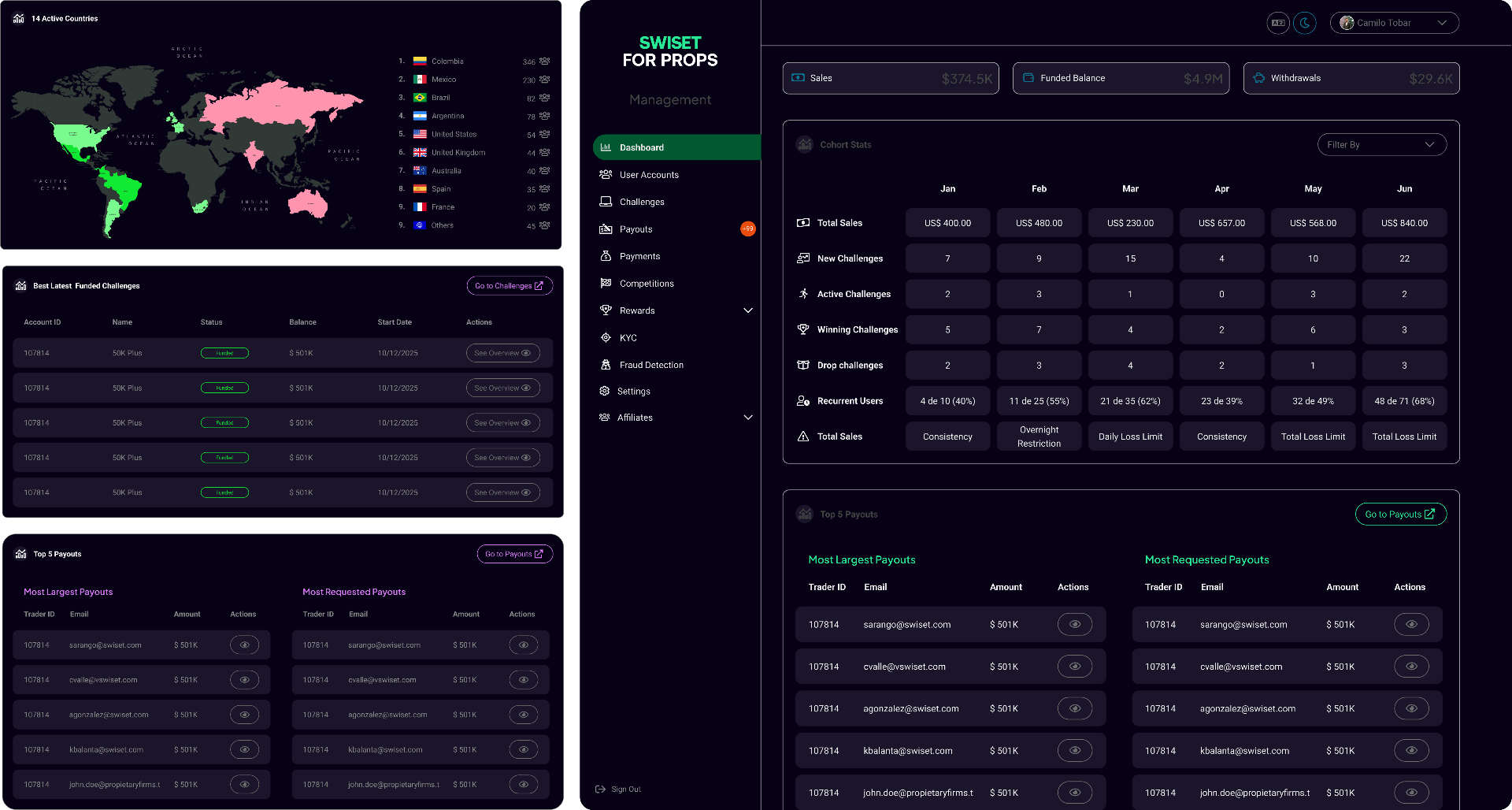Click the Go to Challenges button
Viewport: 1512px width, 810px height.
tap(510, 286)
